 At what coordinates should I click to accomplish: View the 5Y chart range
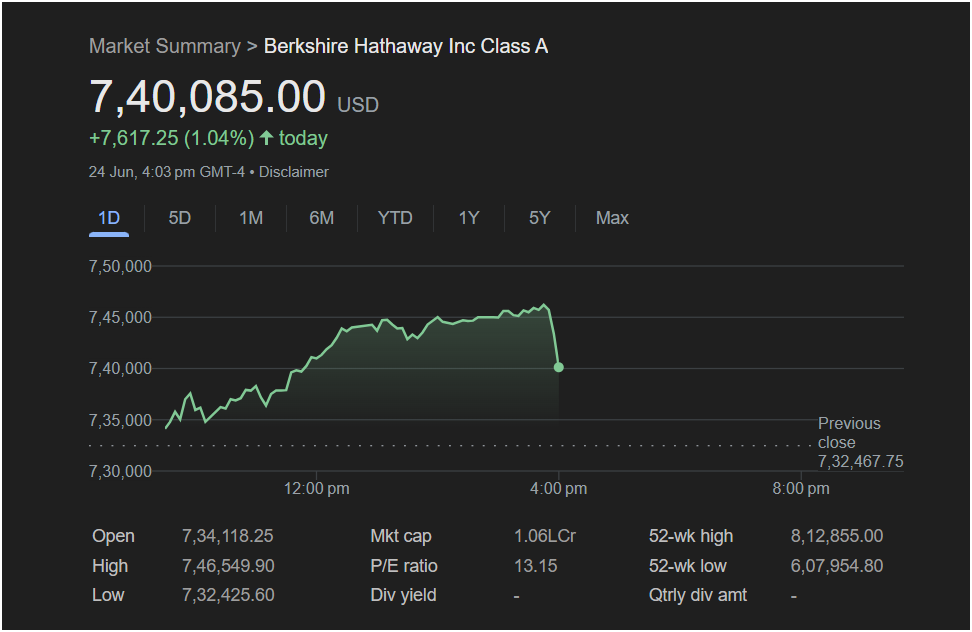[x=539, y=218]
